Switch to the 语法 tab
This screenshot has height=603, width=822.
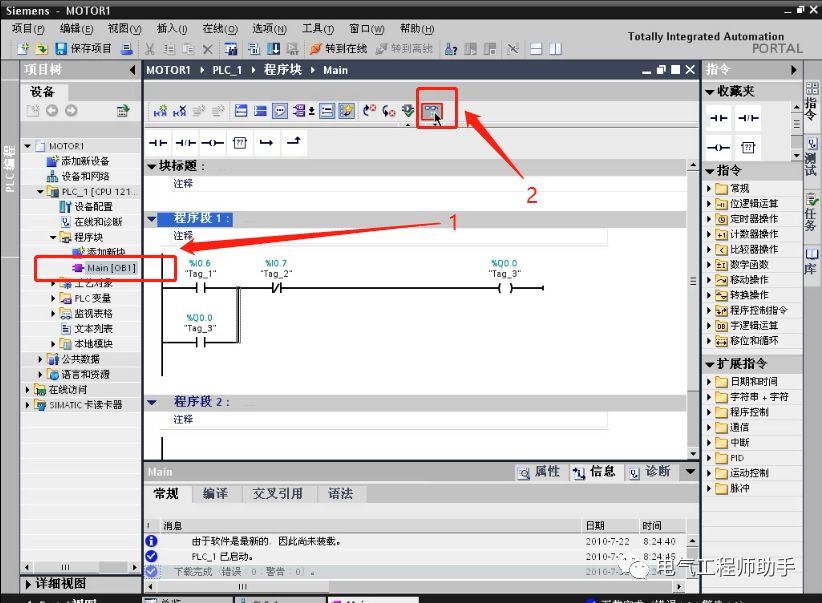point(340,493)
